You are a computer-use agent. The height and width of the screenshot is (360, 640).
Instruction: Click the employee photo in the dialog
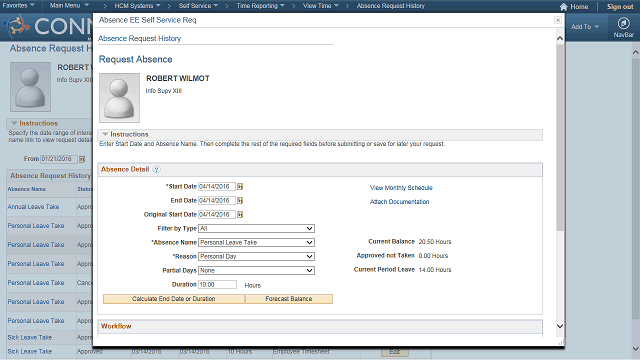tap(120, 98)
